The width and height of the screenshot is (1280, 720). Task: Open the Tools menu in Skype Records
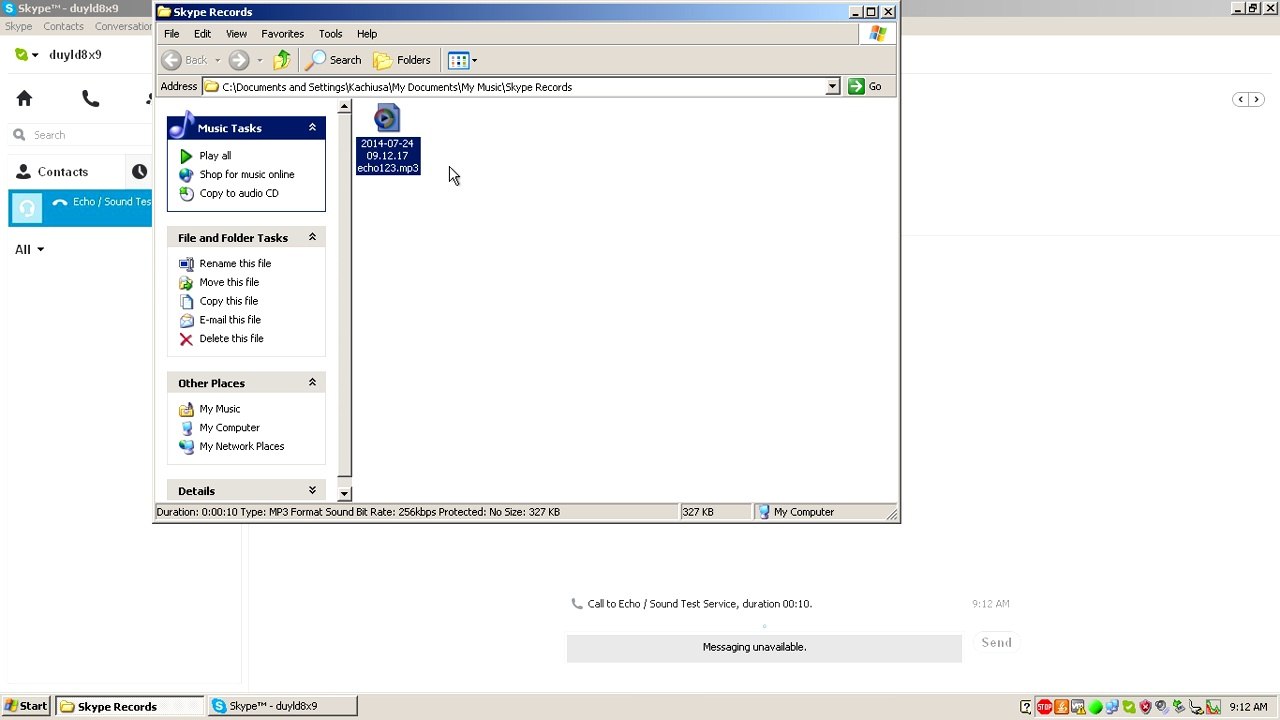[x=330, y=34]
